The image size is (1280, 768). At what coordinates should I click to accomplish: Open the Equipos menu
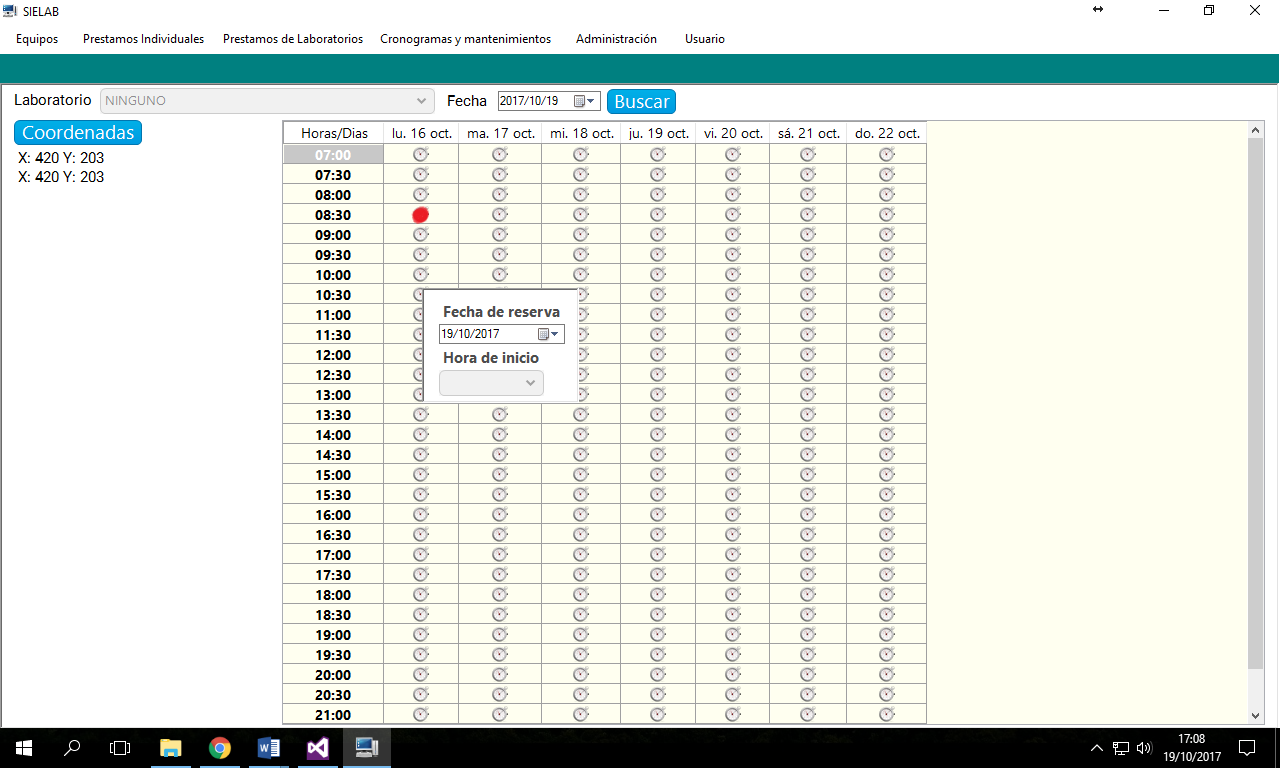click(37, 39)
